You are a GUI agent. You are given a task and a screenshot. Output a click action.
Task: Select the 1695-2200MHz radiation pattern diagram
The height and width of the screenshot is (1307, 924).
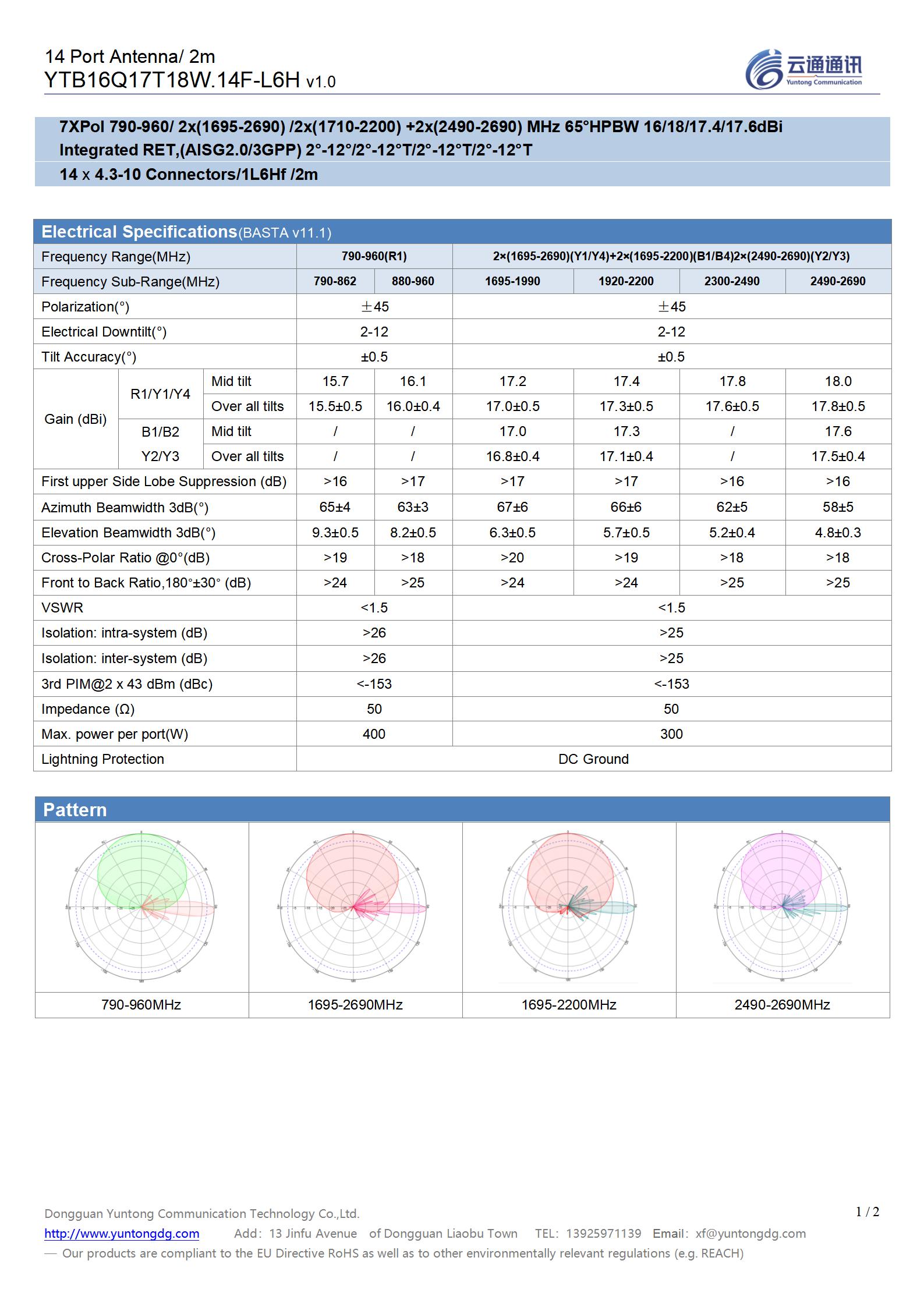(x=568, y=907)
